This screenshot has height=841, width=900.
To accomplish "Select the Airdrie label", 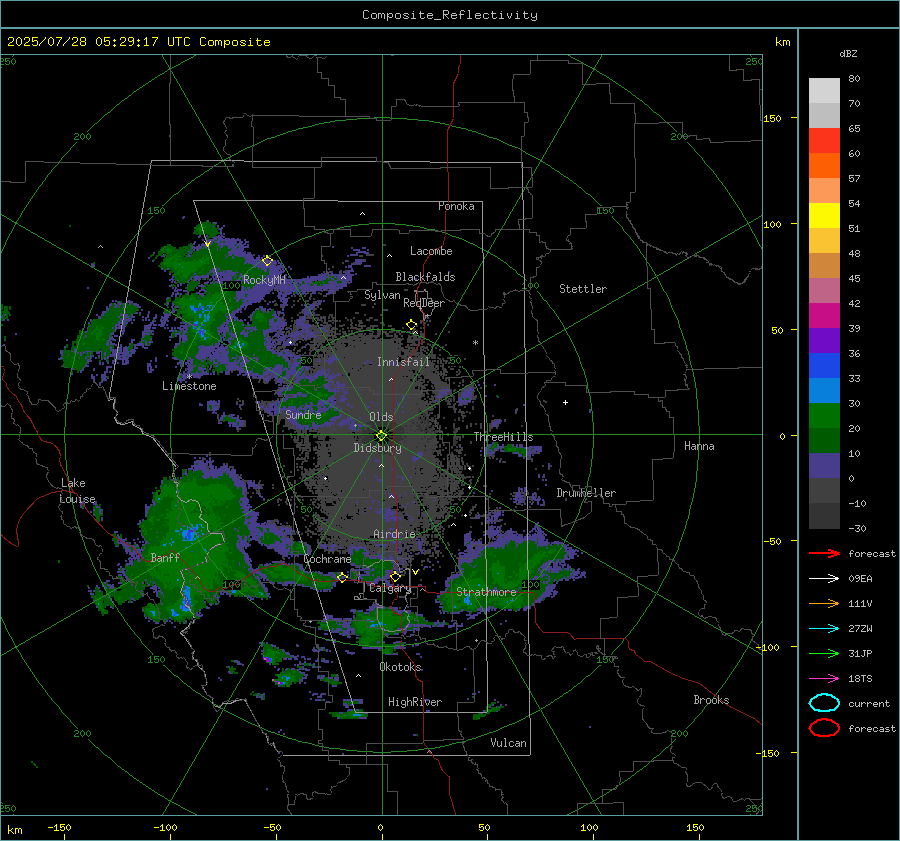I will click(394, 534).
